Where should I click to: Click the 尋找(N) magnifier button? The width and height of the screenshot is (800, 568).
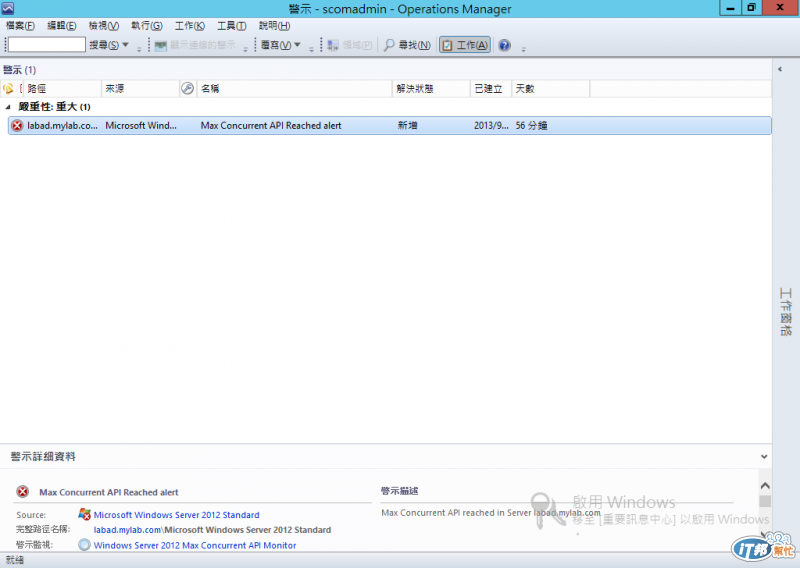click(x=407, y=45)
